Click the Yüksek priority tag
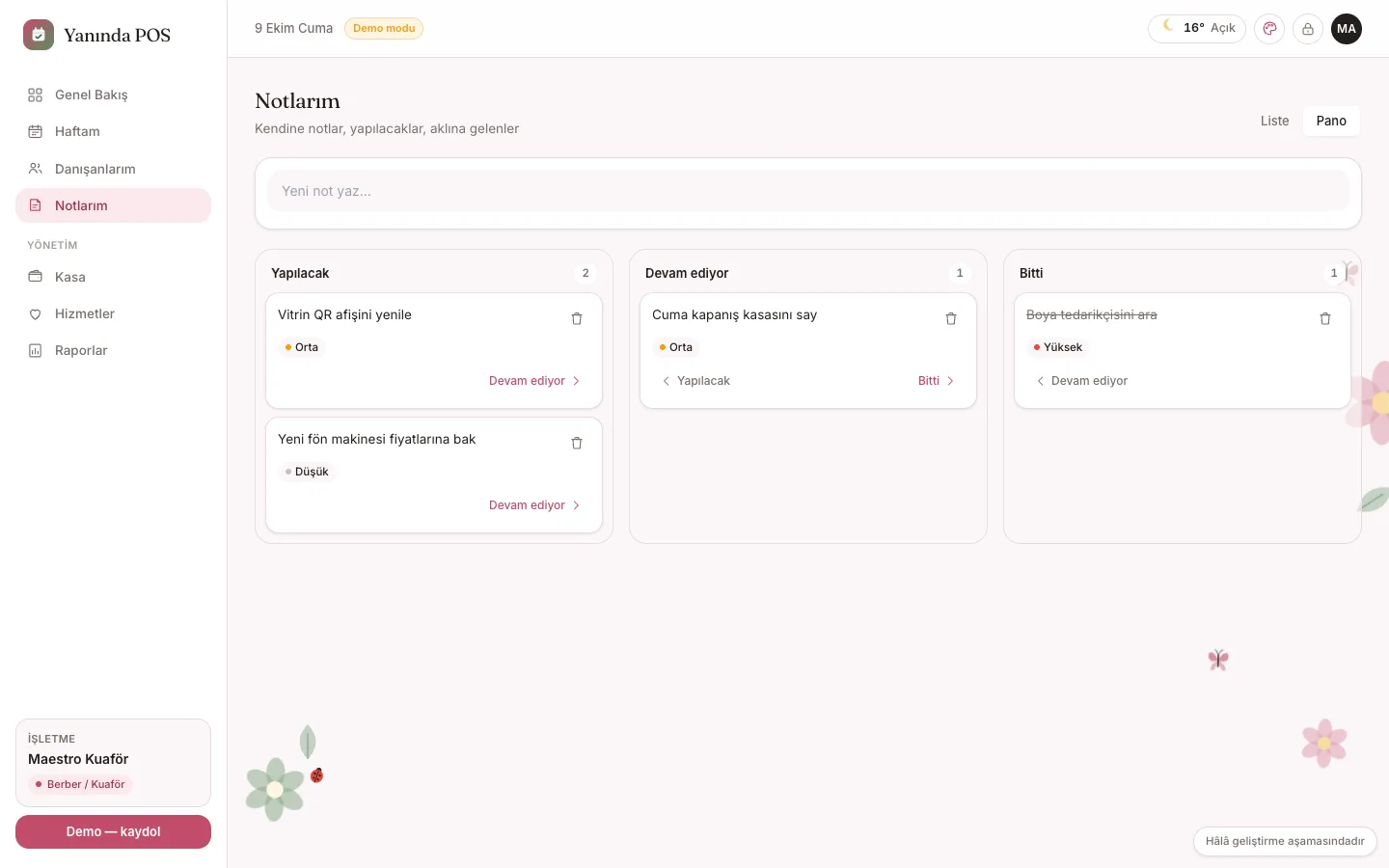 [x=1058, y=347]
